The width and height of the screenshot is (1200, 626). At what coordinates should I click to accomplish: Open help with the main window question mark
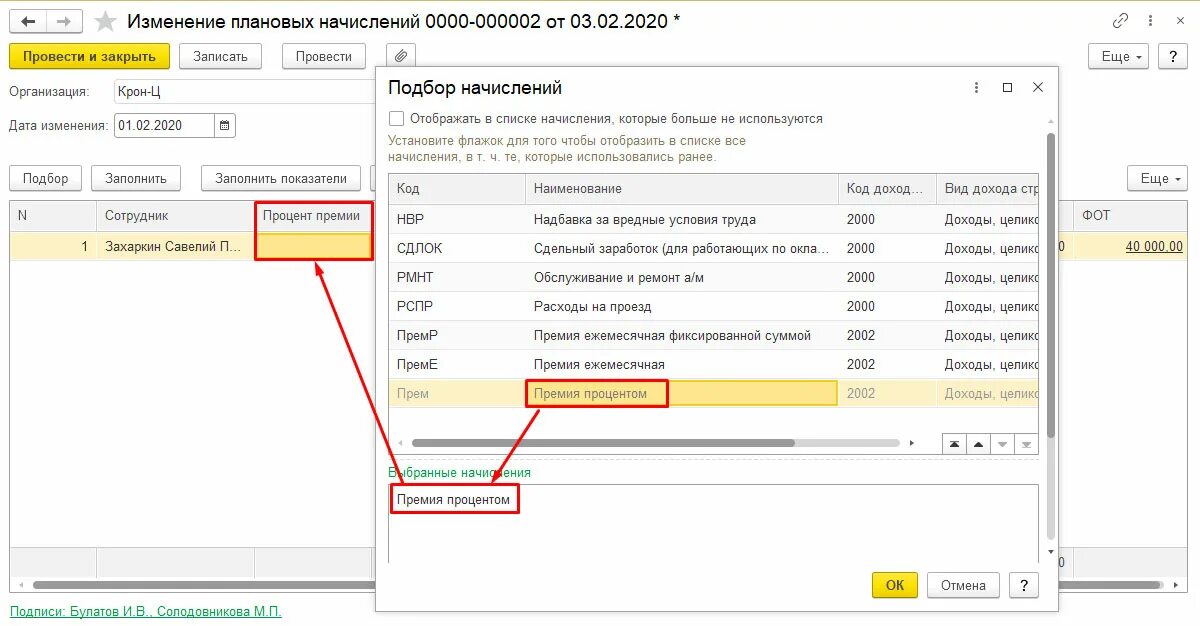tap(1173, 57)
